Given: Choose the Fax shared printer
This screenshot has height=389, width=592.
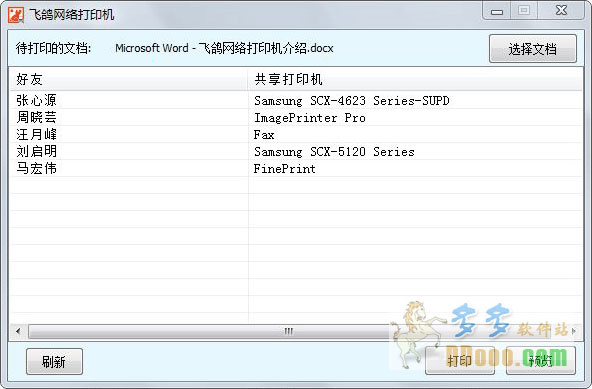Looking at the screenshot, I should (x=264, y=135).
